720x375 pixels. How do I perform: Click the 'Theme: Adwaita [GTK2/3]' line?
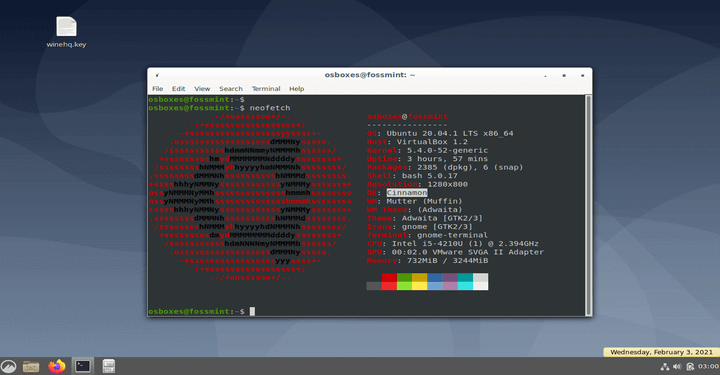tap(424, 218)
